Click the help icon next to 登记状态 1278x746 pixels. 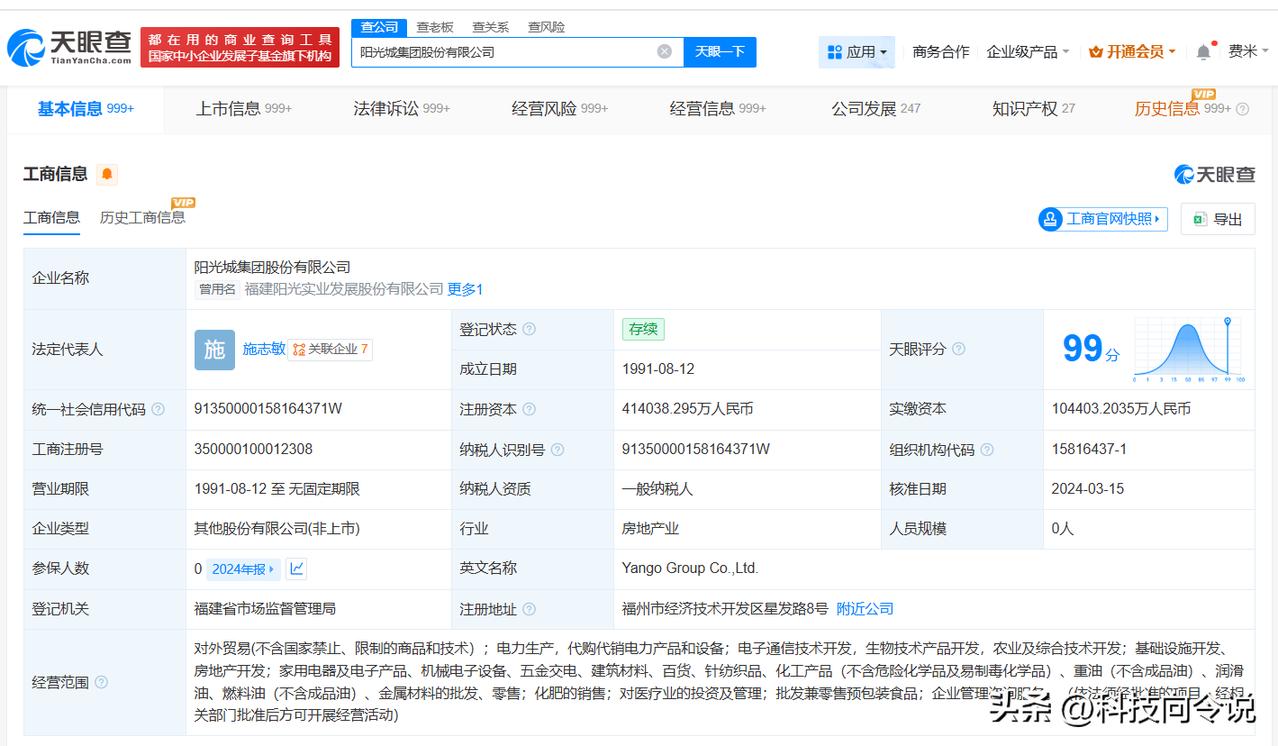529,329
